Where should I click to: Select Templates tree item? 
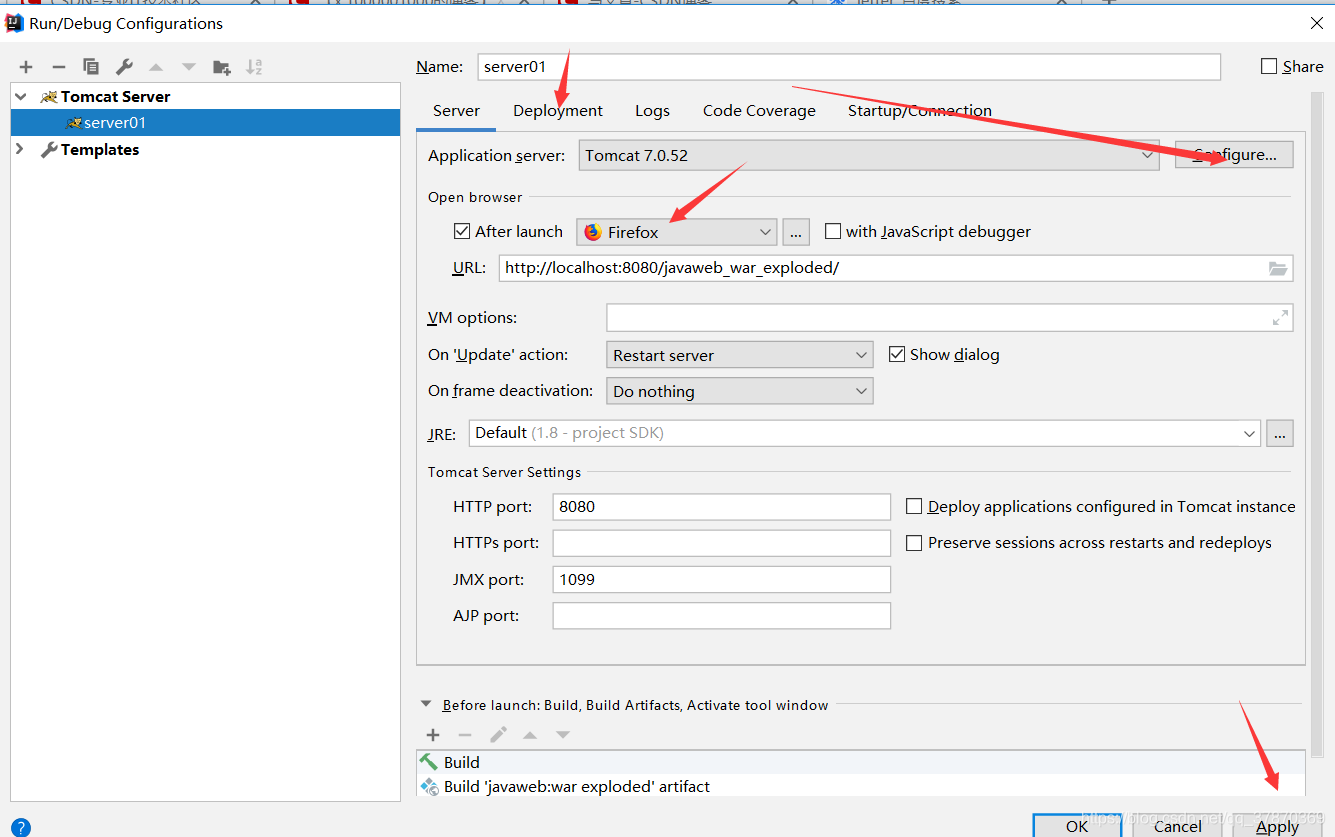(100, 149)
